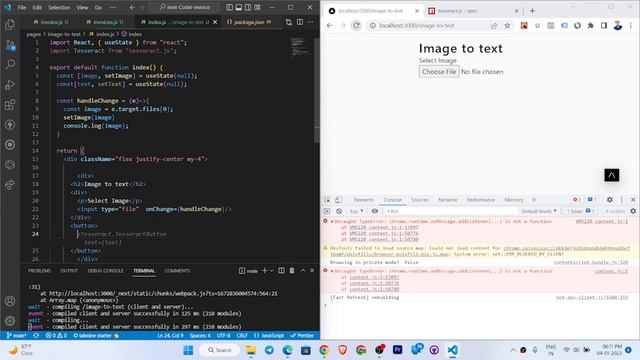Image resolution: width=640 pixels, height=360 pixels.
Task: Reload the Chrome page
Action: point(356,26)
